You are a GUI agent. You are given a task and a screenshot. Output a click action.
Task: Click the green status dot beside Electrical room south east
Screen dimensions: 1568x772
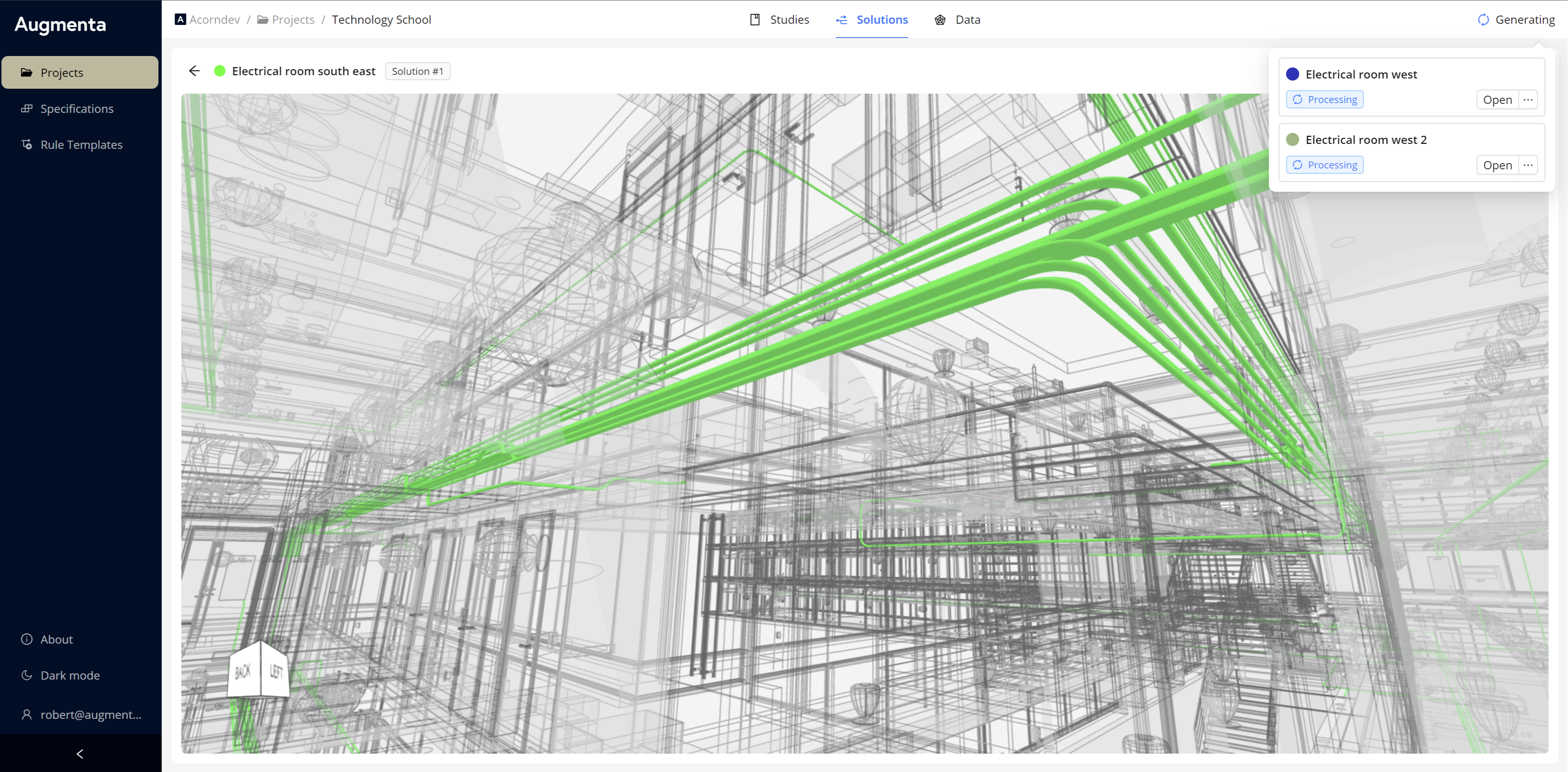click(220, 71)
